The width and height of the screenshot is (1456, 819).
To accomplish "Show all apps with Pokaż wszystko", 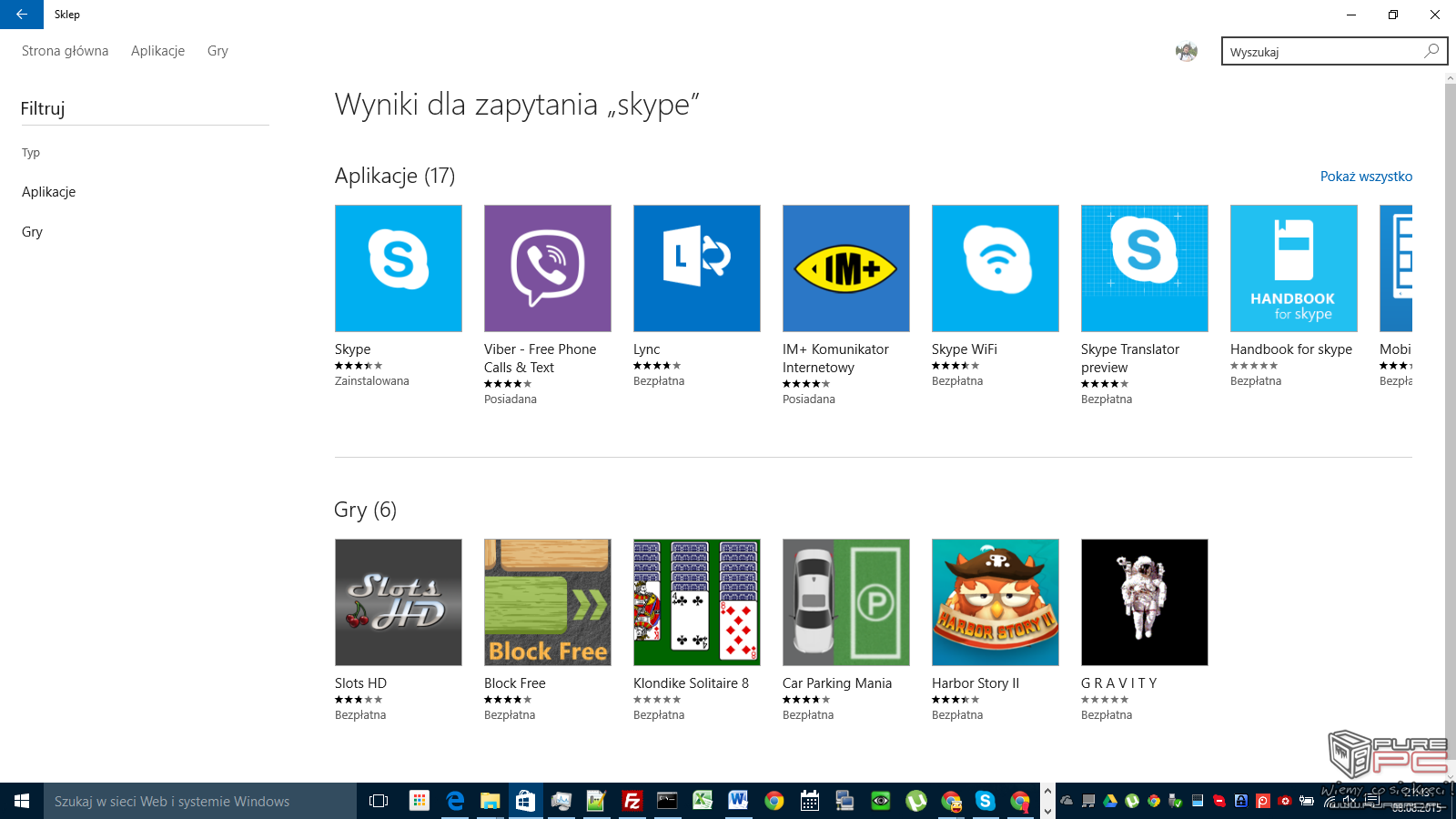I will pos(1366,177).
